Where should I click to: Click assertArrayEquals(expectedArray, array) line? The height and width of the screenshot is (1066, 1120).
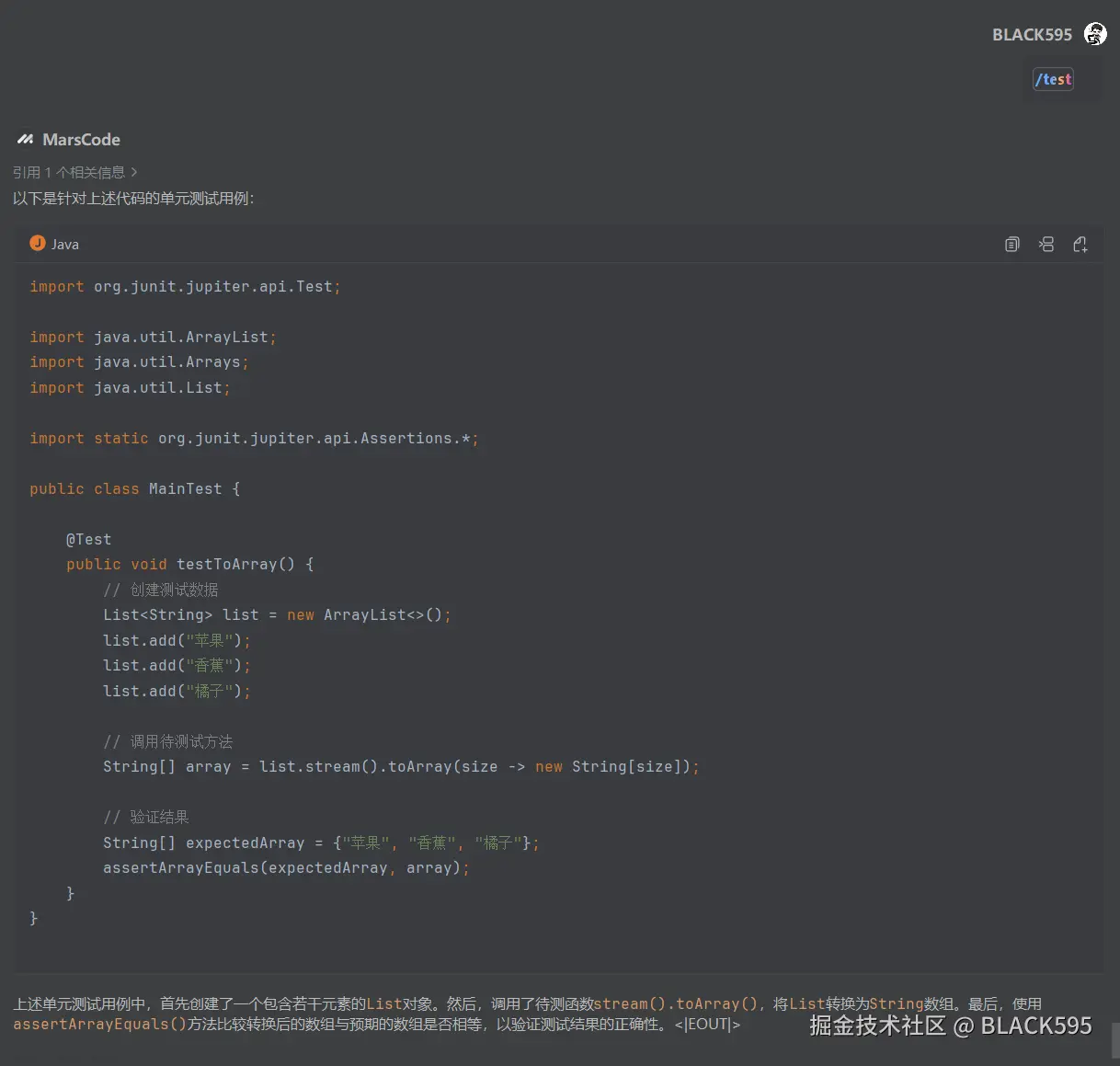click(x=286, y=867)
